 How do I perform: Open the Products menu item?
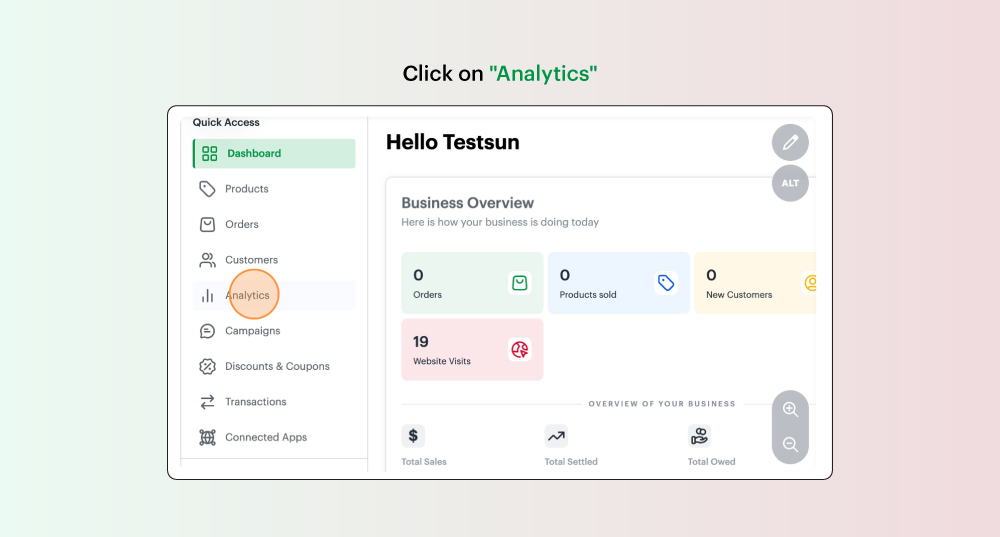(x=274, y=189)
